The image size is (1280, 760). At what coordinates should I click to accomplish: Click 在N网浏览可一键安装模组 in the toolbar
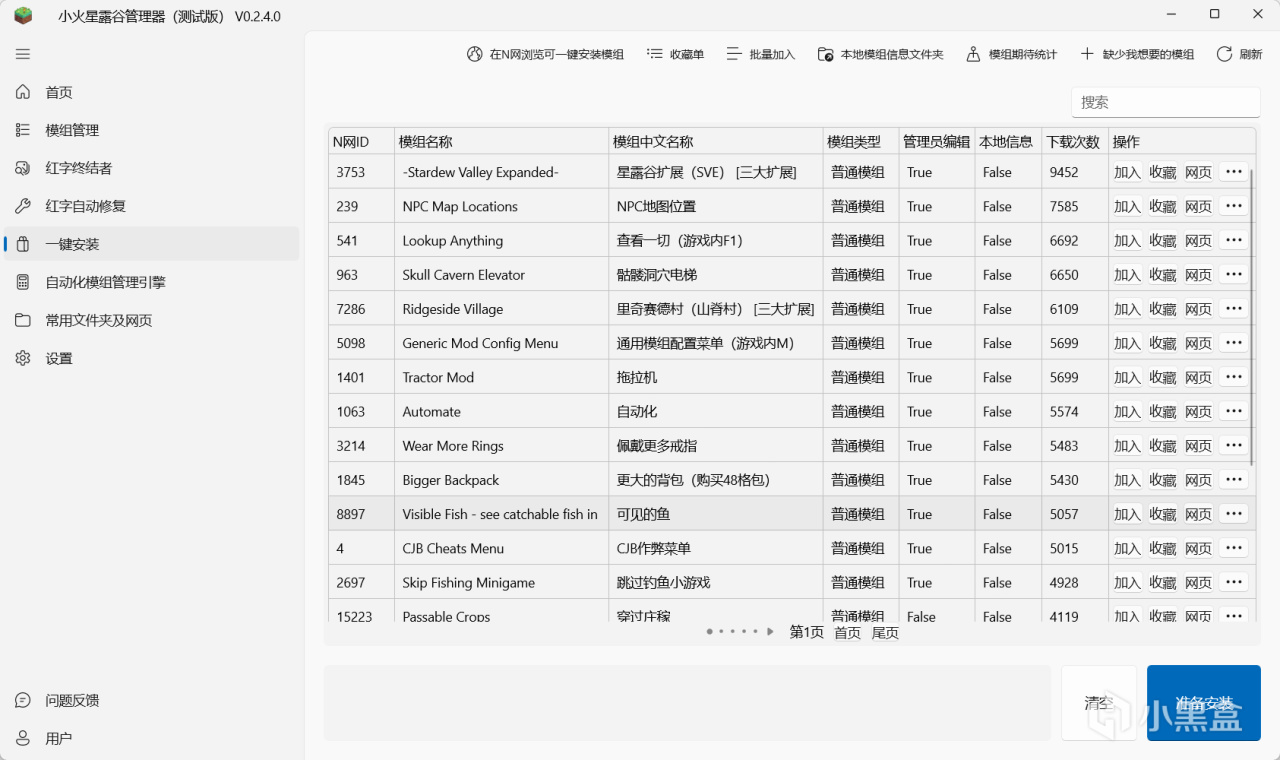[545, 54]
